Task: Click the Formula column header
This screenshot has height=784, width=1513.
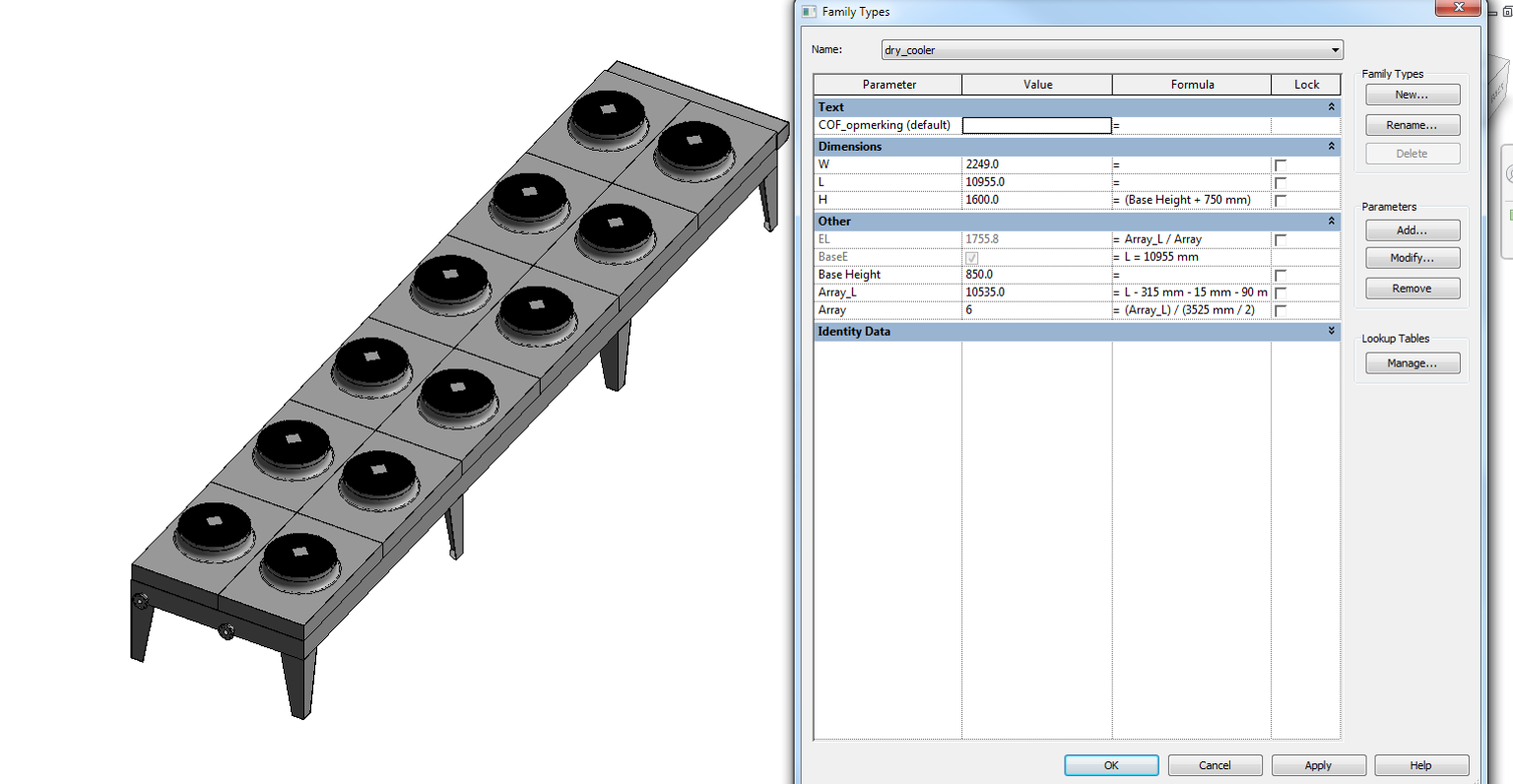Action: [x=1192, y=85]
